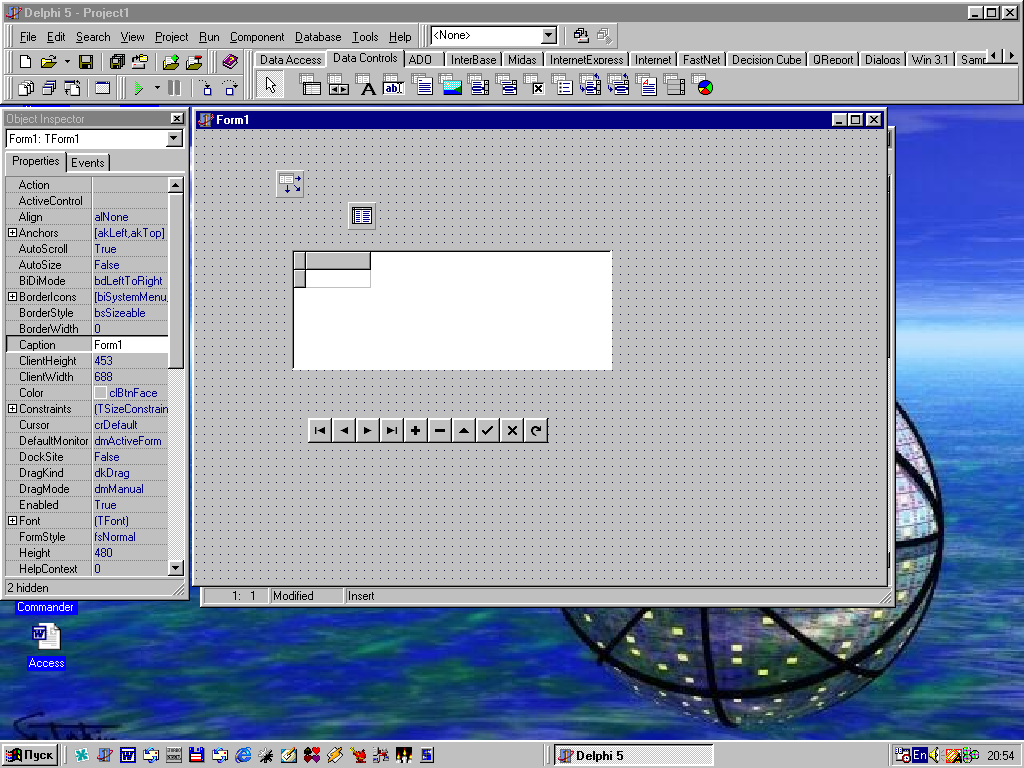Click the New Form icon
Image resolution: width=1024 pixels, height=768 pixels.
pyautogui.click(x=103, y=88)
